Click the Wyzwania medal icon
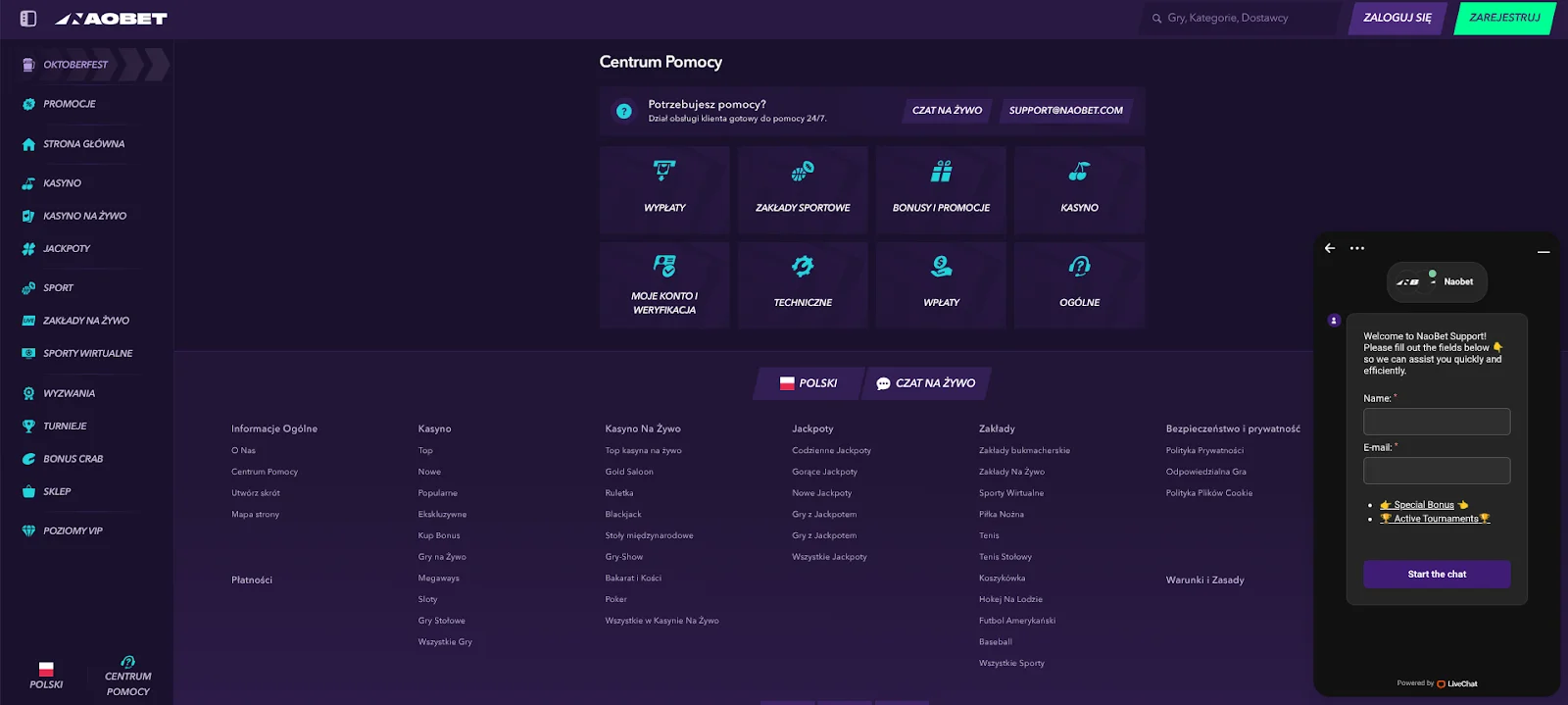Image resolution: width=1568 pixels, height=705 pixels. (28, 393)
